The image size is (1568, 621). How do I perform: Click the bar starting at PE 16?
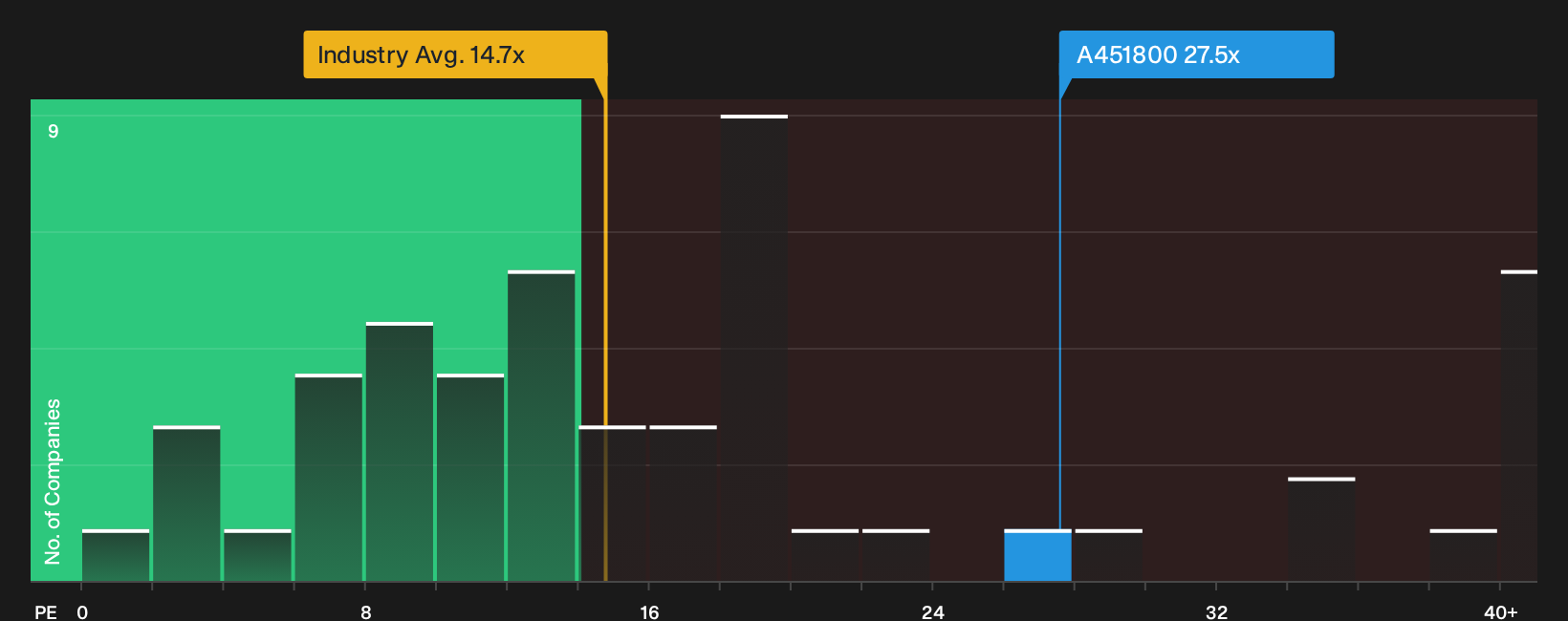pos(684,503)
